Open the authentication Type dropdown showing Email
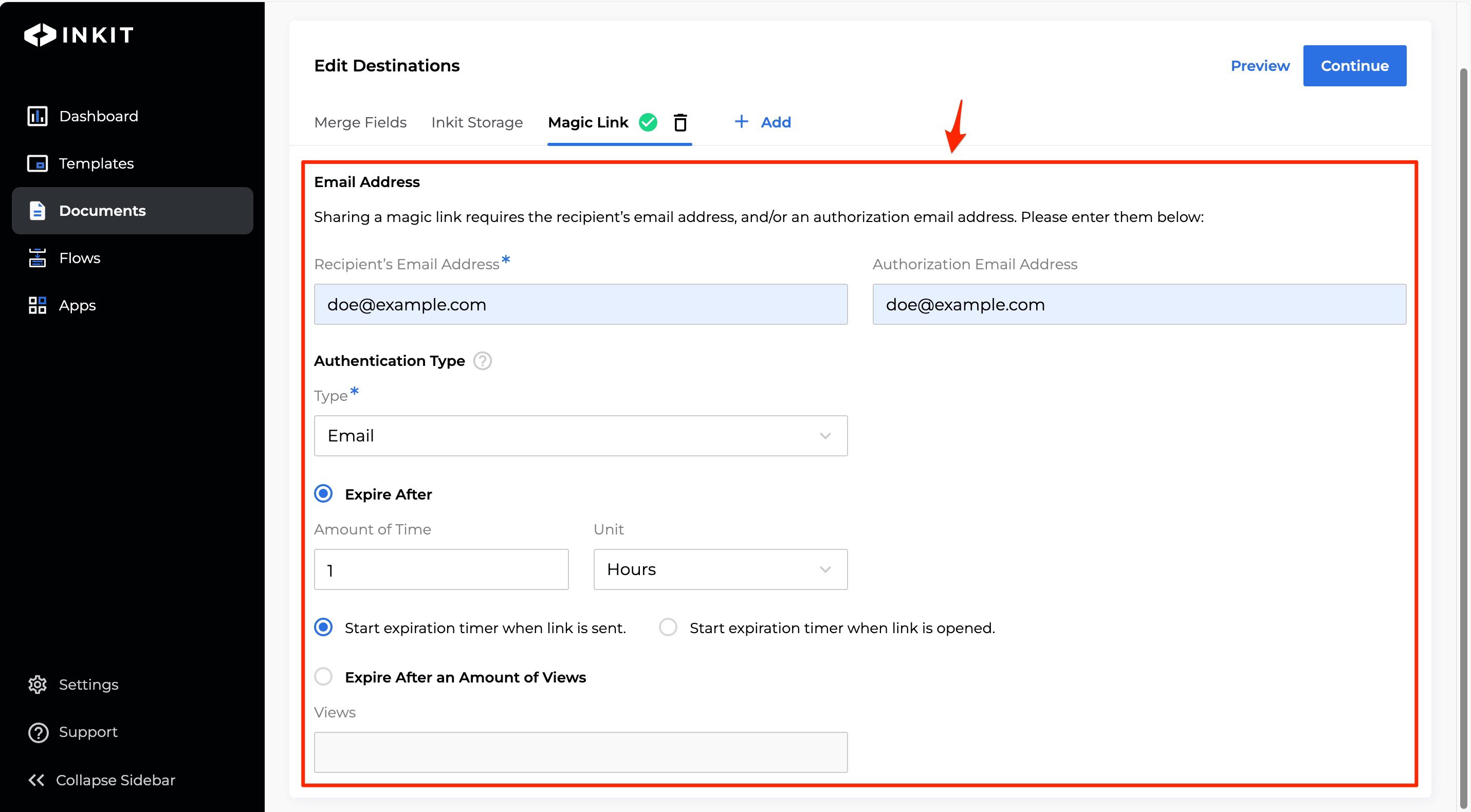Image resolution: width=1471 pixels, height=812 pixels. (581, 436)
